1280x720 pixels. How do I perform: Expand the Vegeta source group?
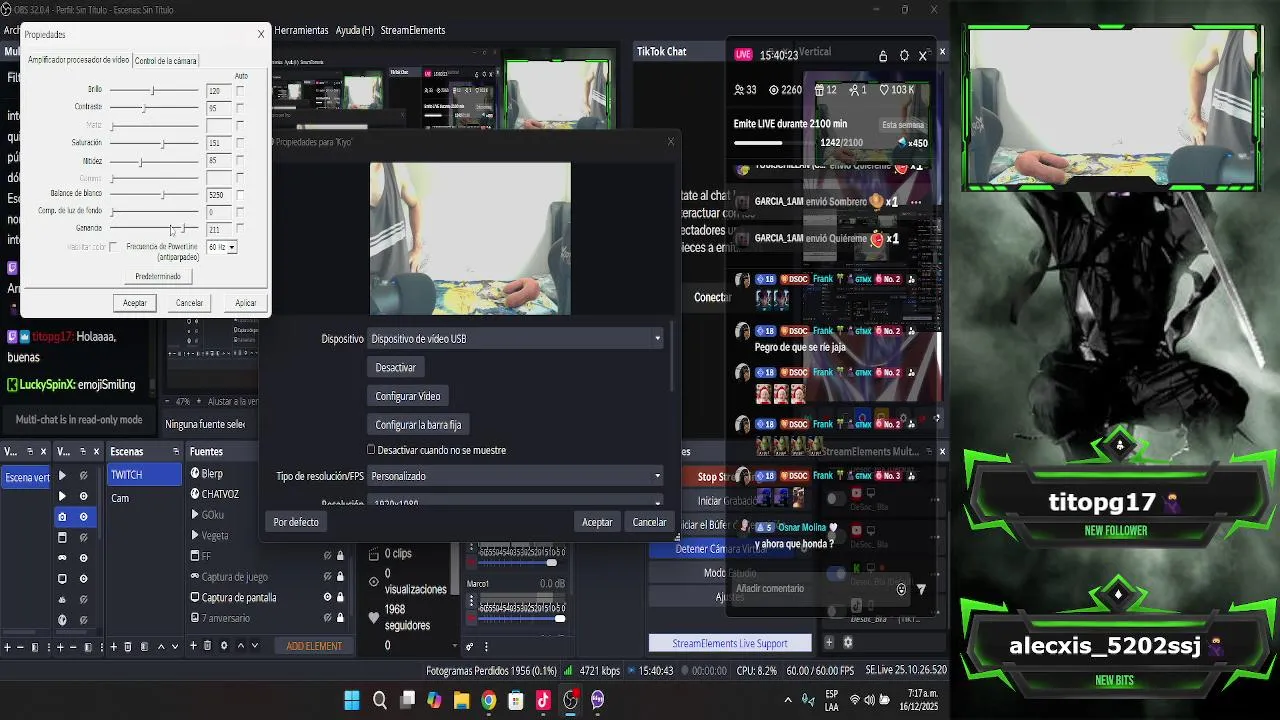[x=195, y=535]
